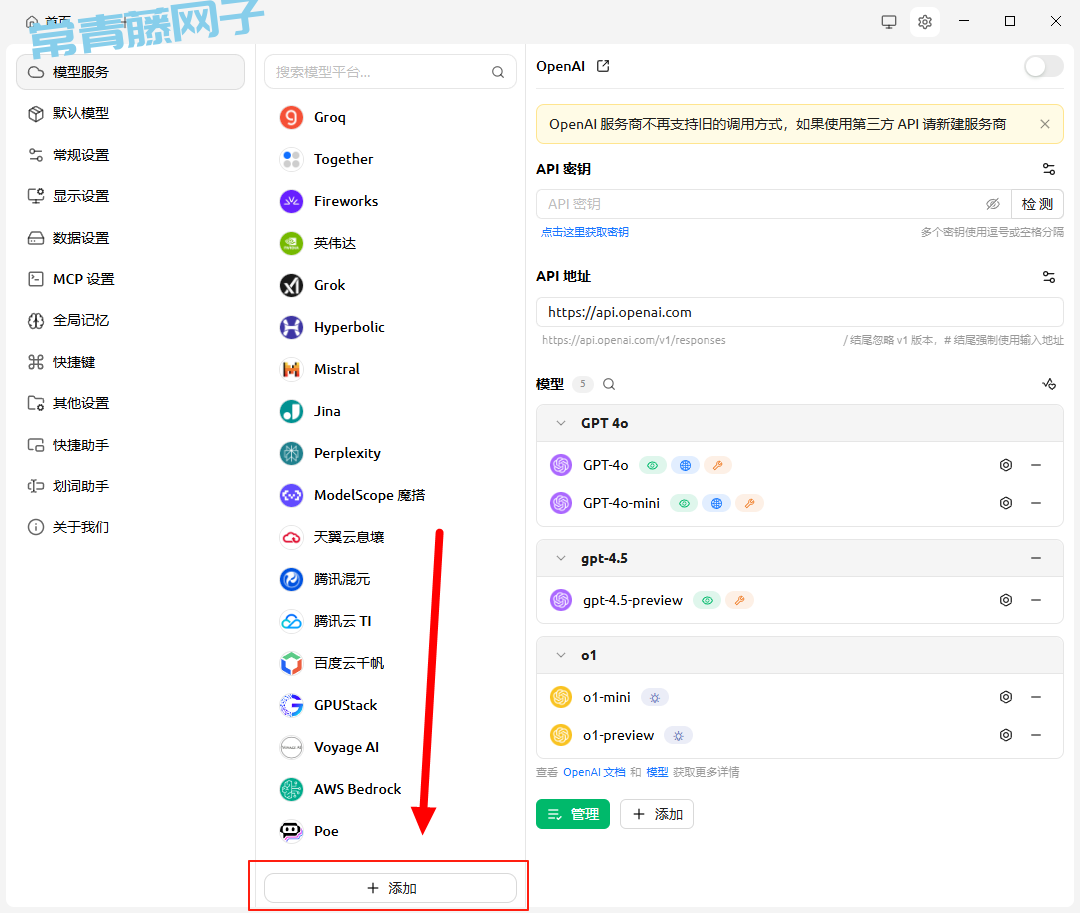Enable the OpenAI provider switch
The width and height of the screenshot is (1080, 913).
(1043, 67)
